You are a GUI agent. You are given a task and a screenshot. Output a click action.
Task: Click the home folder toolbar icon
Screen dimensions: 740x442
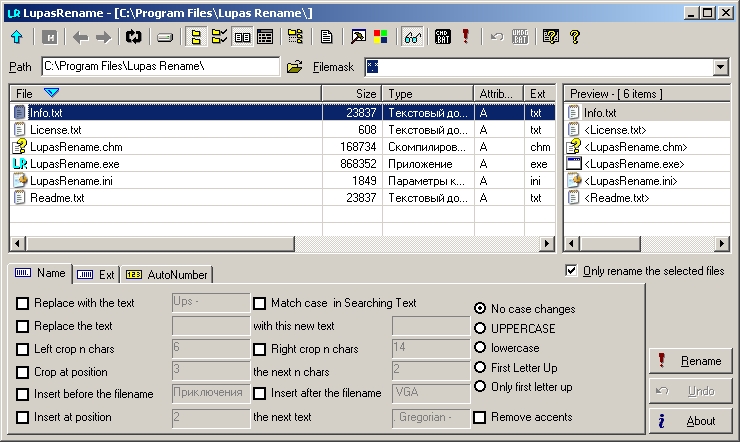click(x=49, y=37)
